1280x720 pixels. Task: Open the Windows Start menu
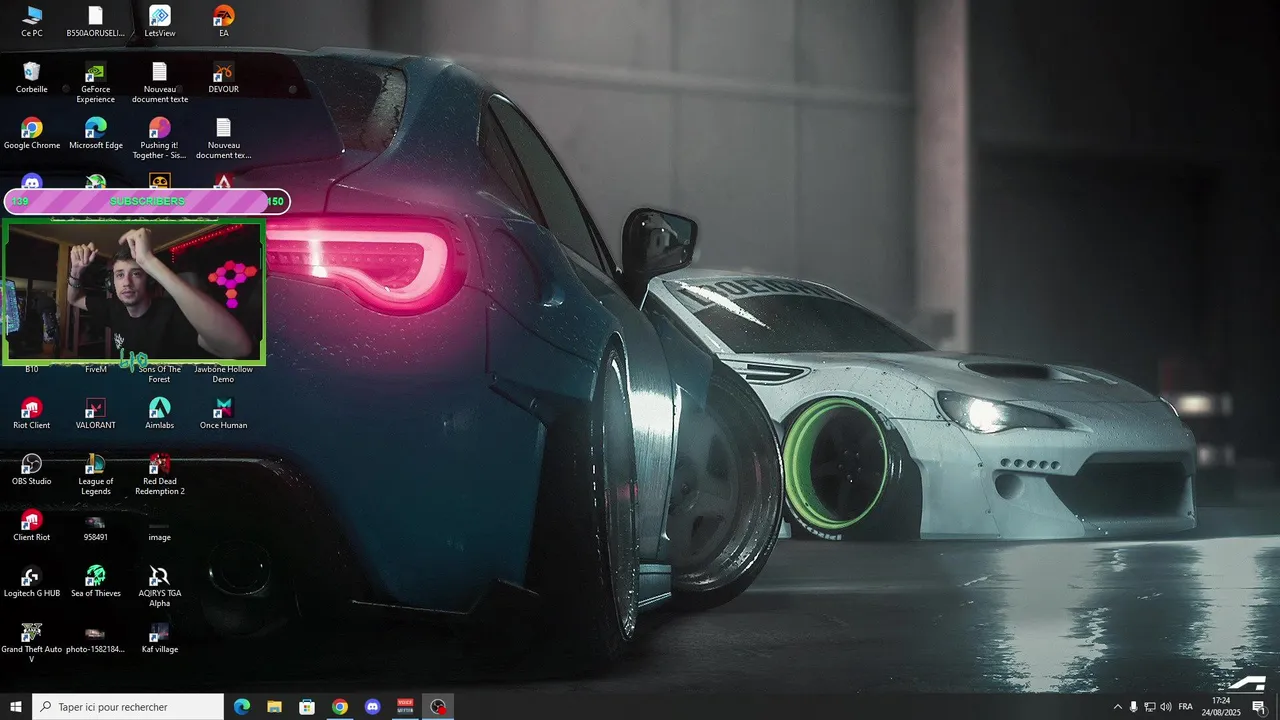tap(16, 707)
